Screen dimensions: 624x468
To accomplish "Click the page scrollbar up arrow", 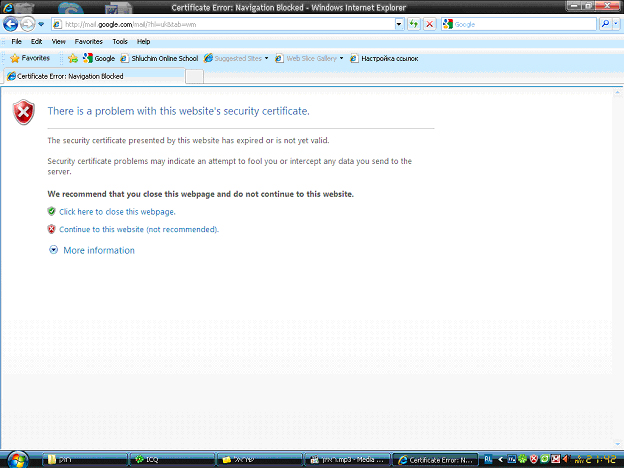I will [x=617, y=92].
